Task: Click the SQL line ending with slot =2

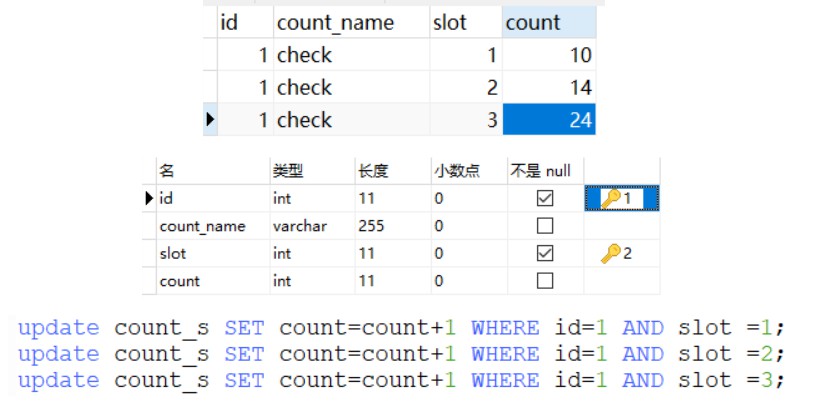Action: pos(402,354)
